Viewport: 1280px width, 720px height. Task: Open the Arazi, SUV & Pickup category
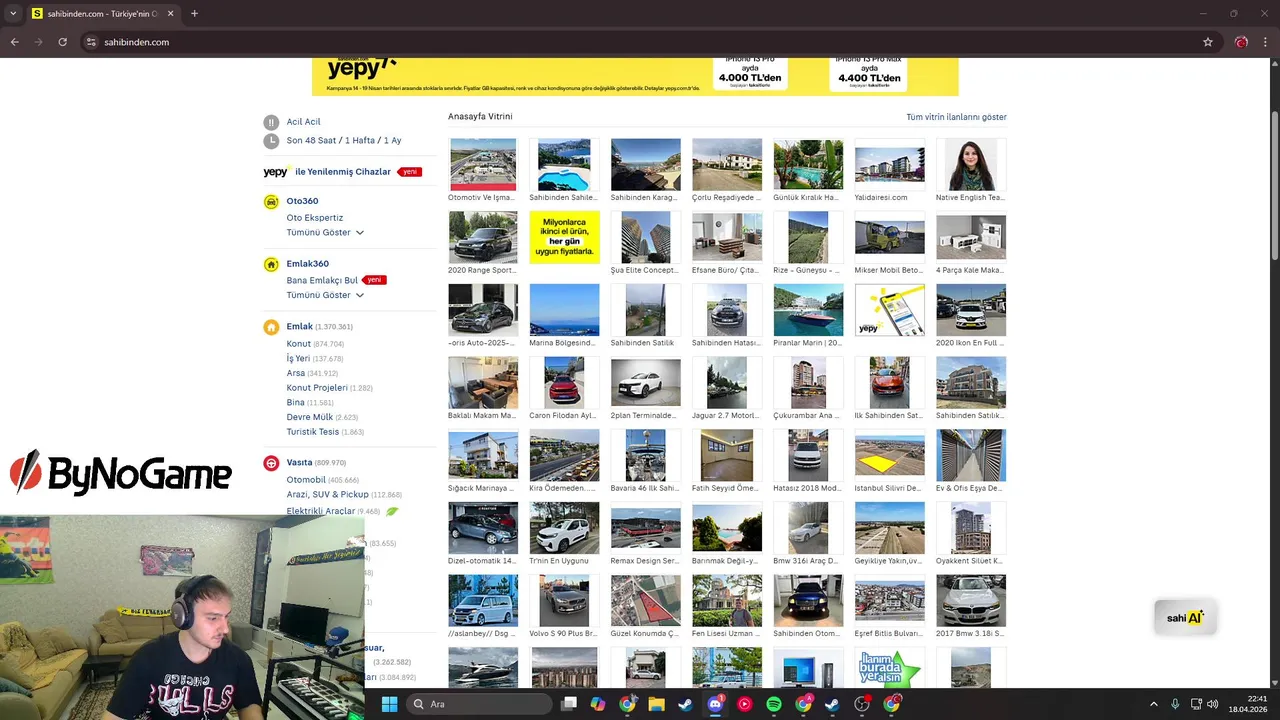click(x=328, y=494)
